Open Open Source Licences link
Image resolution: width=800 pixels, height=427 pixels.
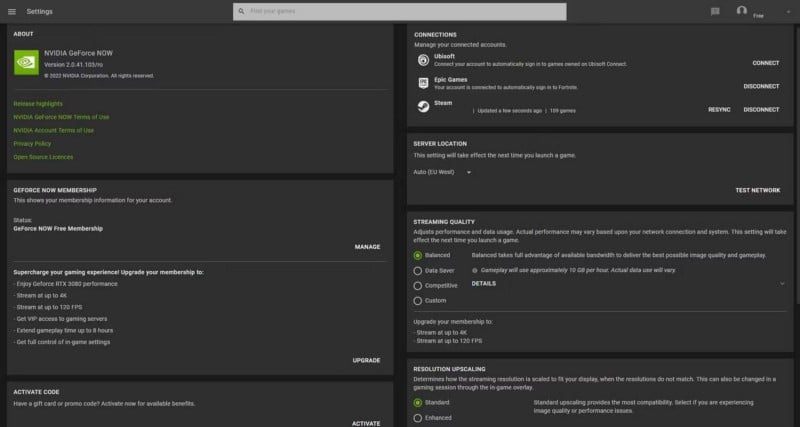[43, 157]
